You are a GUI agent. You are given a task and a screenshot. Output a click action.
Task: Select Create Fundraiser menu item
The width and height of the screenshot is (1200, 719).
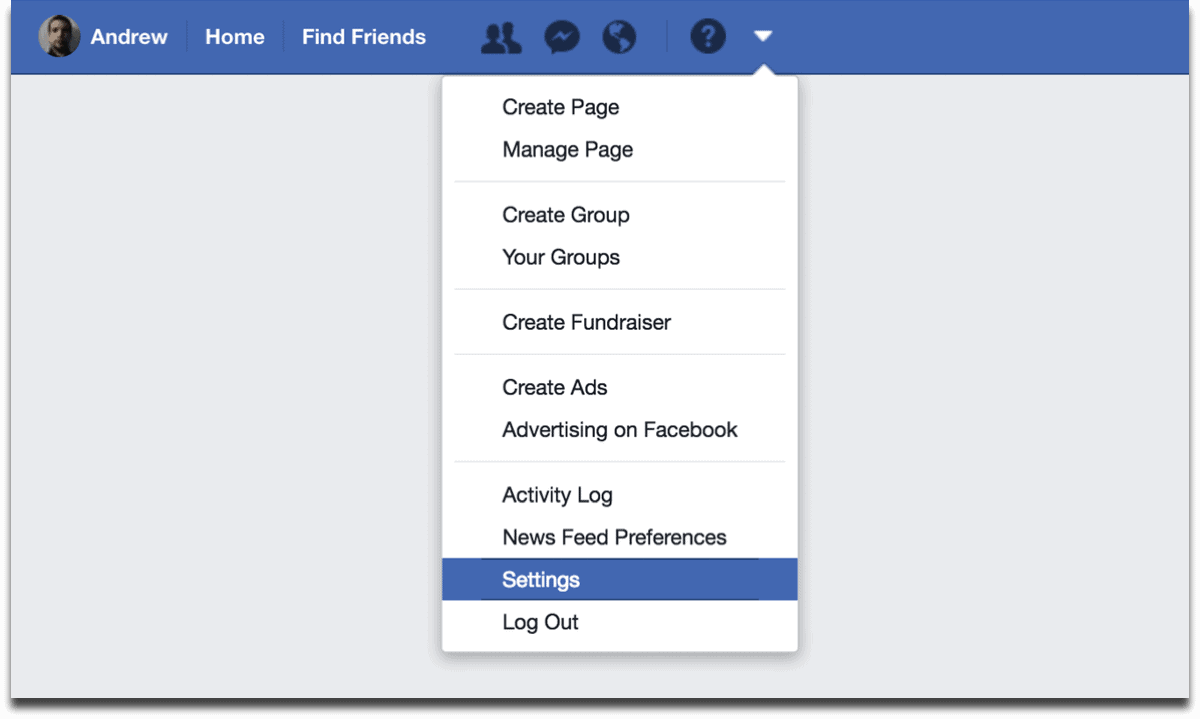(x=586, y=322)
